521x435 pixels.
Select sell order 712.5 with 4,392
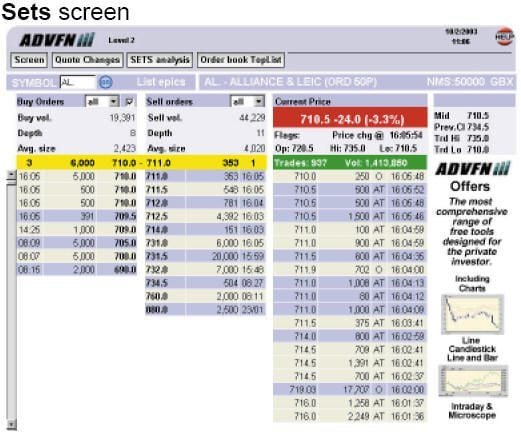point(206,216)
